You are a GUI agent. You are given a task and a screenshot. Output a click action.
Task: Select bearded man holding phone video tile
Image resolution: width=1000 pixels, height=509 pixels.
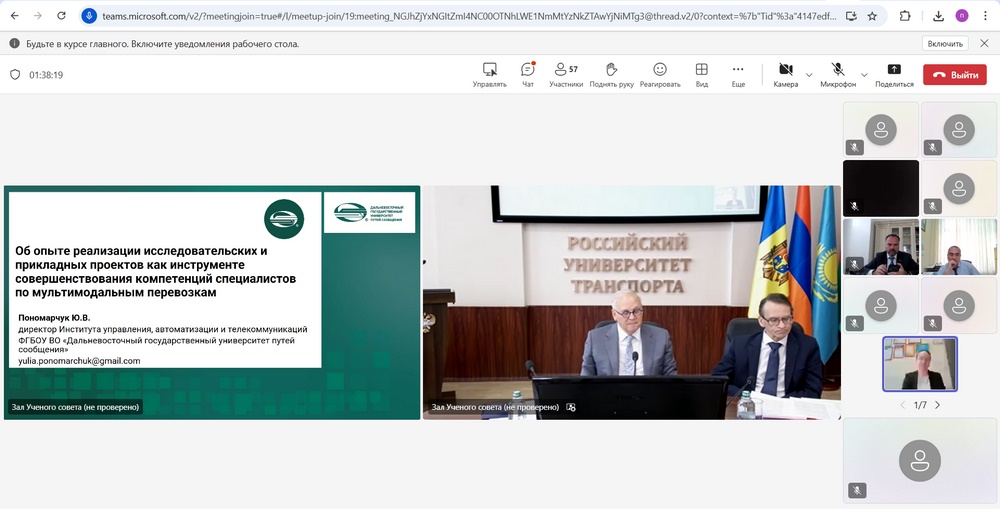click(x=881, y=246)
